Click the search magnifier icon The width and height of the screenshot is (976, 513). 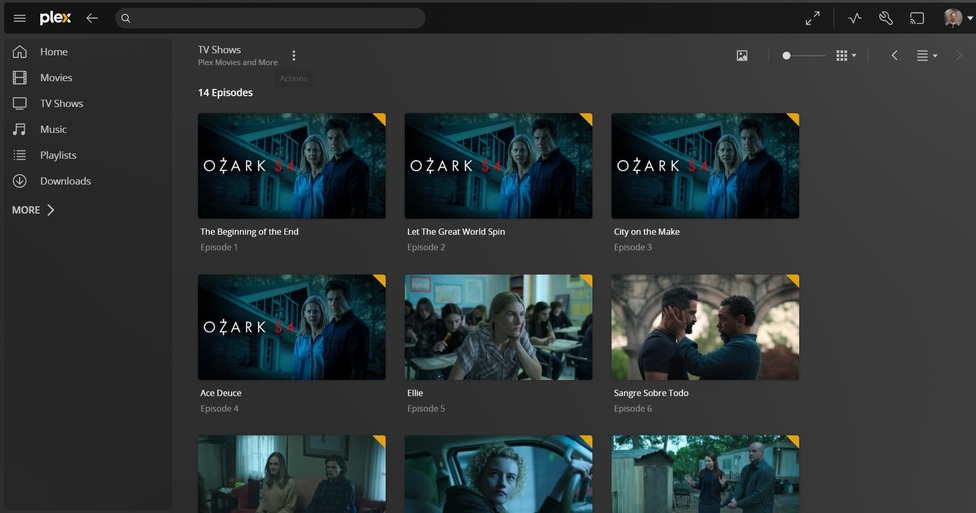tap(126, 18)
